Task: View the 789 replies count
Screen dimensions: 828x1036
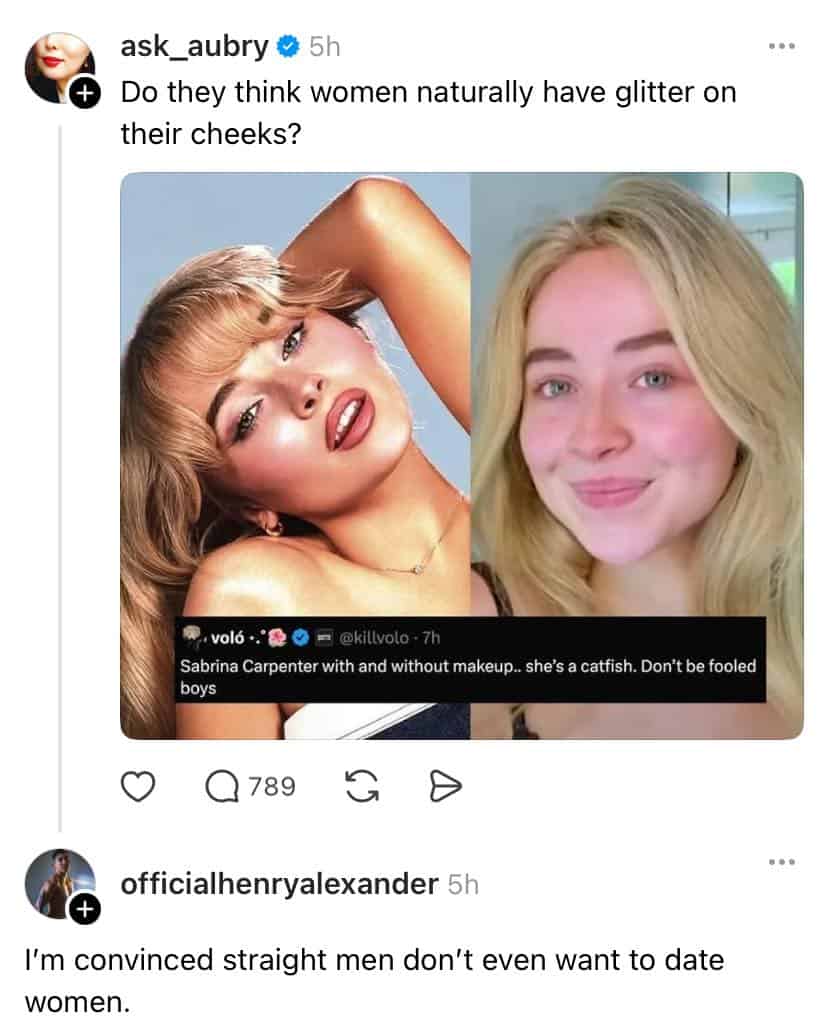Action: point(271,789)
